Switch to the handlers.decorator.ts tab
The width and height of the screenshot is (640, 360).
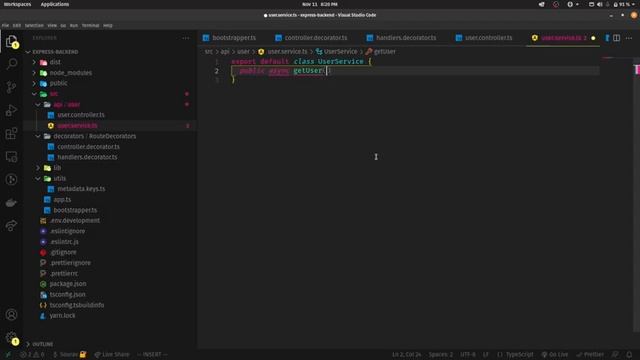tap(402, 38)
